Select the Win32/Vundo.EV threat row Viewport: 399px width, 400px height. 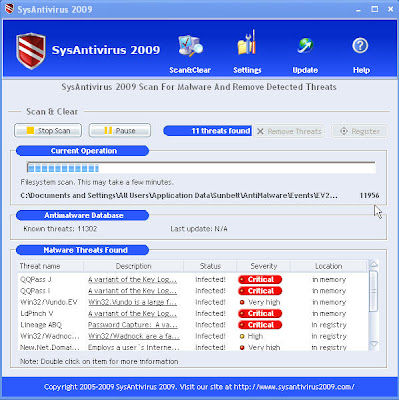tap(193, 302)
